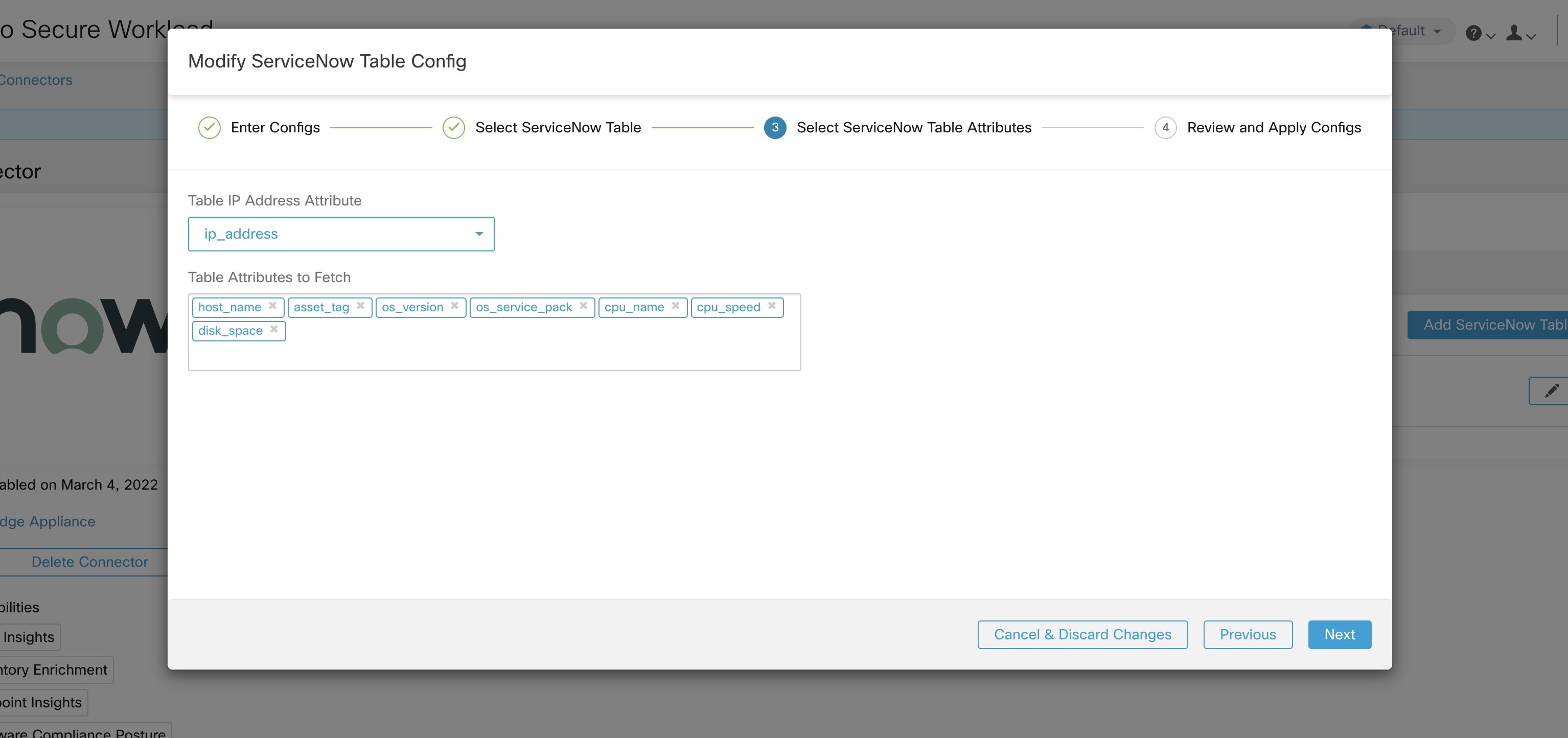Click Cancel & Discard Changes button
Image resolution: width=1568 pixels, height=738 pixels.
click(x=1083, y=634)
